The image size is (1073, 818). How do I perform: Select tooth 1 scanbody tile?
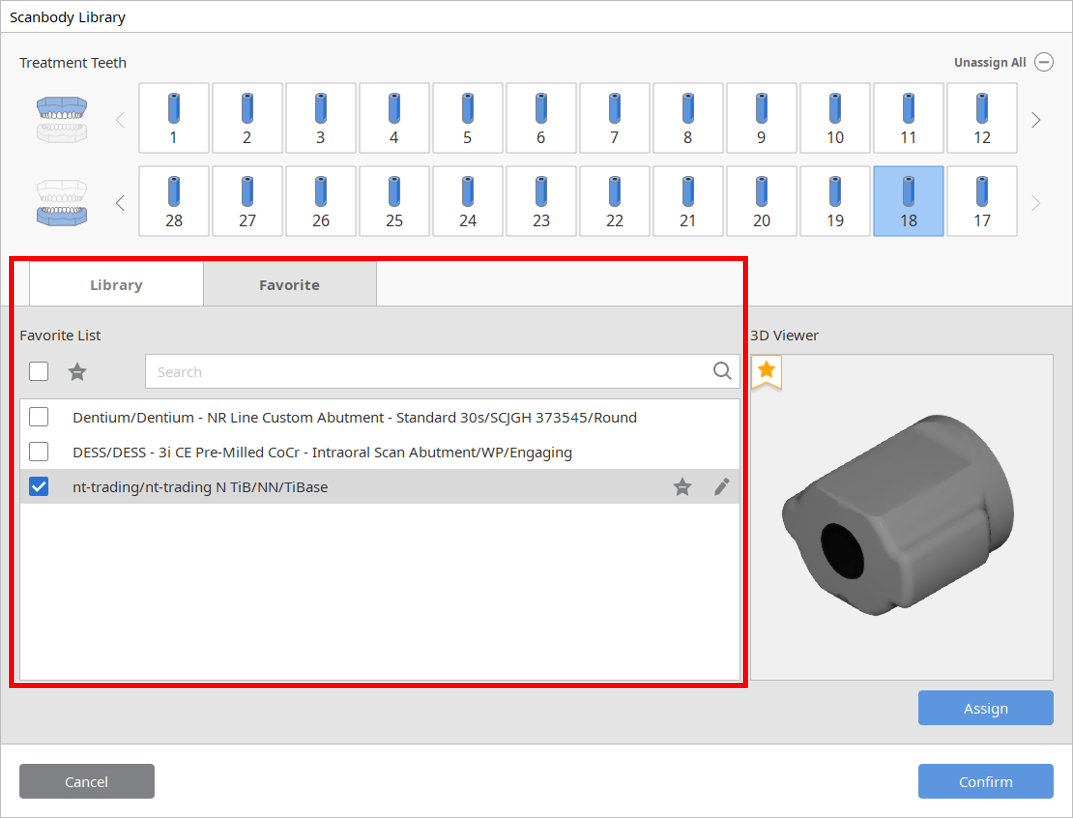click(x=174, y=118)
